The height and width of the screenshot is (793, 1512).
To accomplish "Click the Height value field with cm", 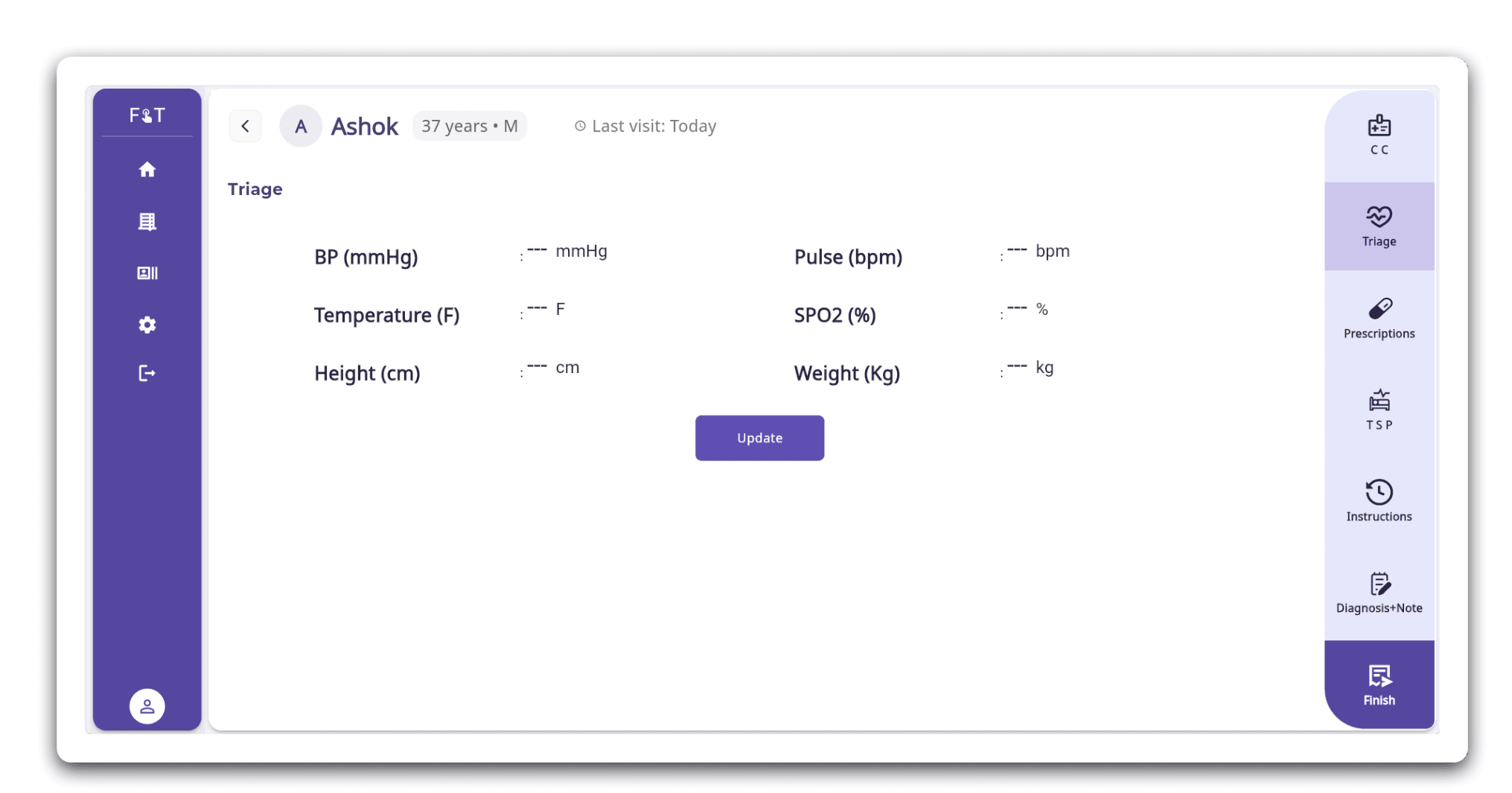I will (552, 367).
